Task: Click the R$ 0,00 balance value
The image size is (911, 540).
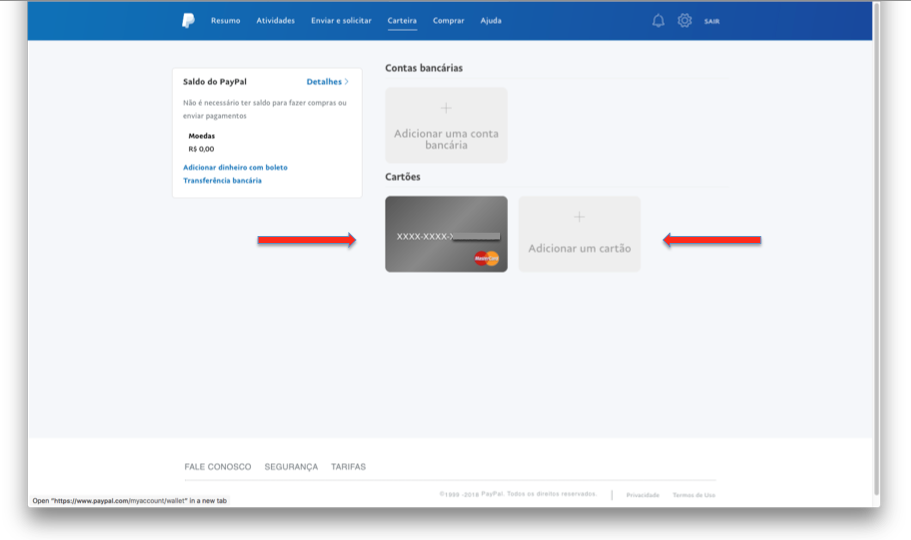Action: (201, 149)
